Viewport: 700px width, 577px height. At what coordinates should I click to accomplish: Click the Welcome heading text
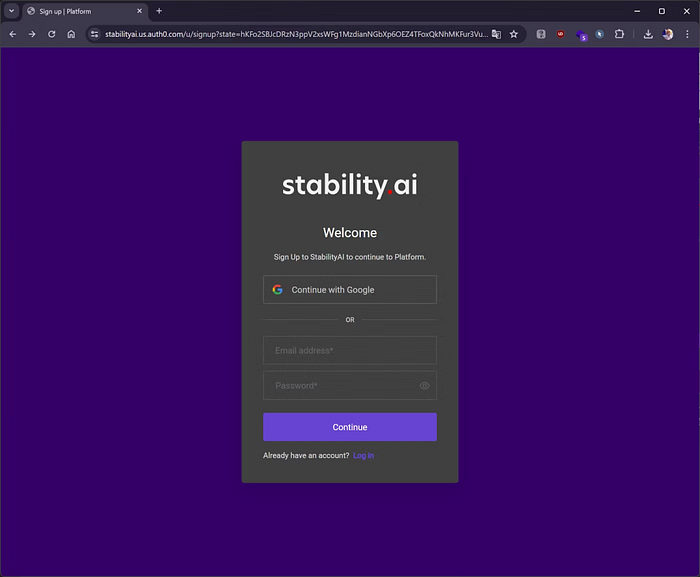(350, 233)
